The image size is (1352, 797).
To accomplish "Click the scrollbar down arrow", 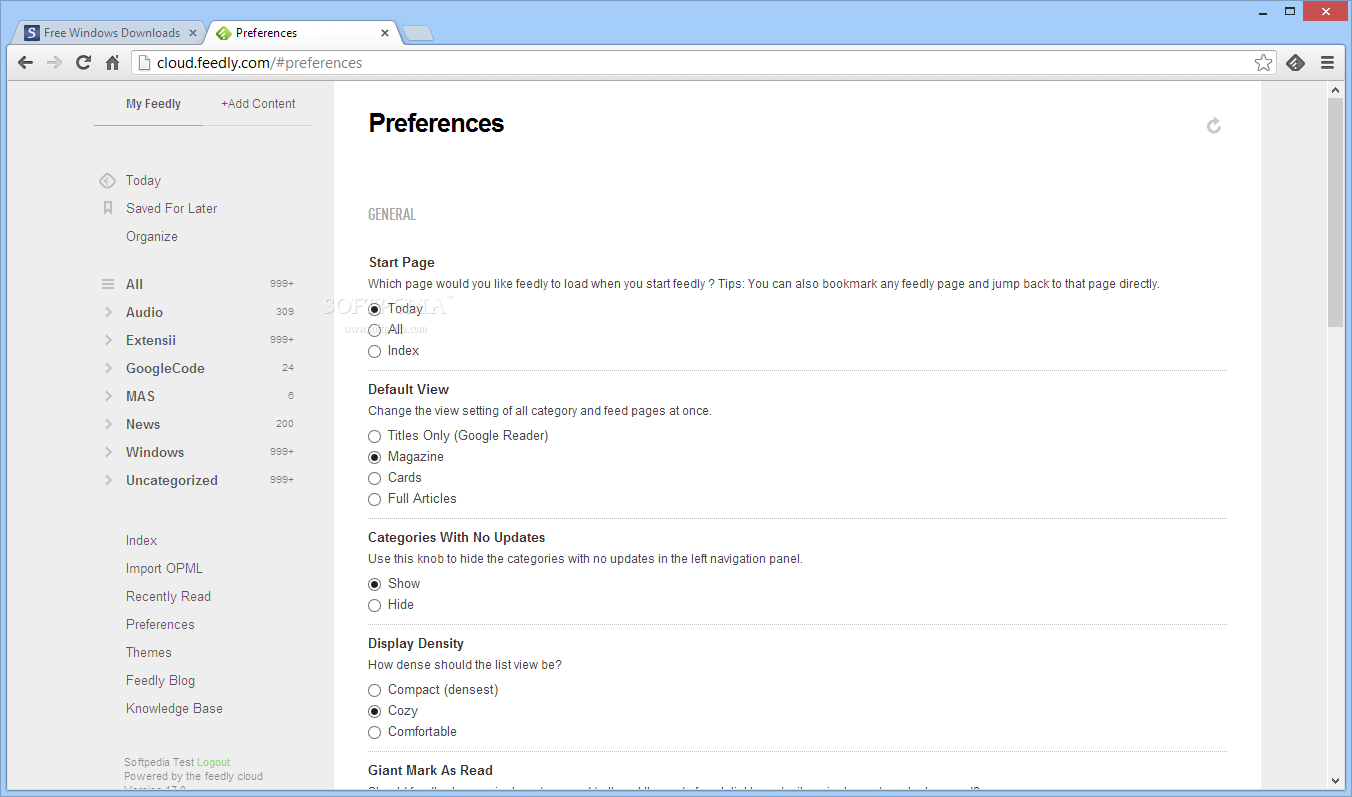I will (x=1335, y=780).
